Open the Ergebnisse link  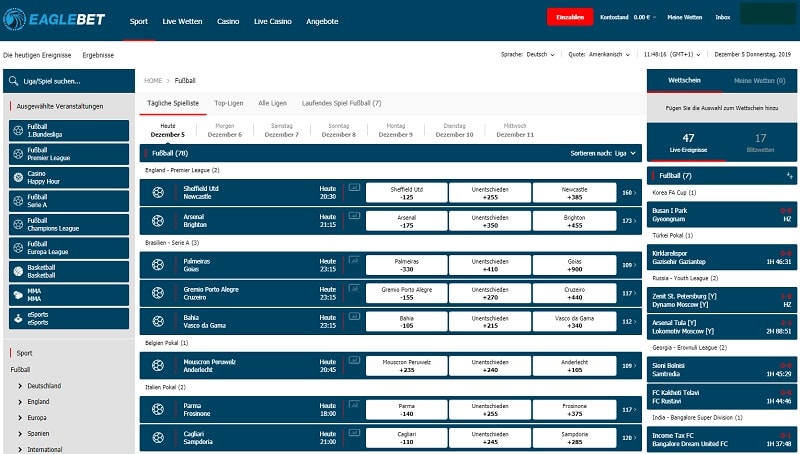[x=98, y=55]
